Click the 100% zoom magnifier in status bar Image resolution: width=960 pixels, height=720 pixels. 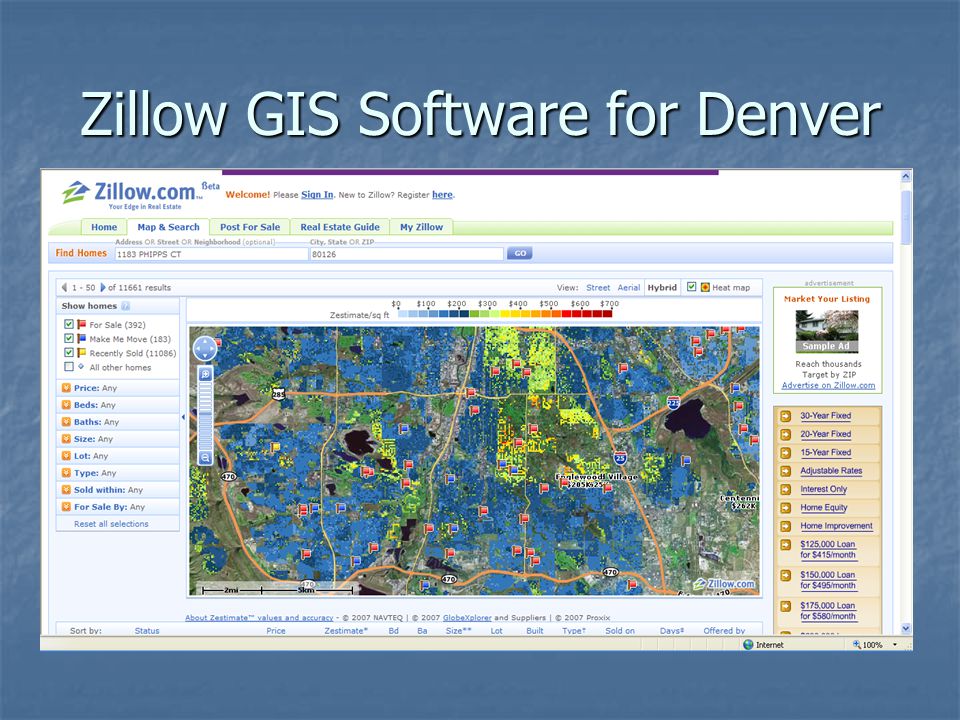857,645
